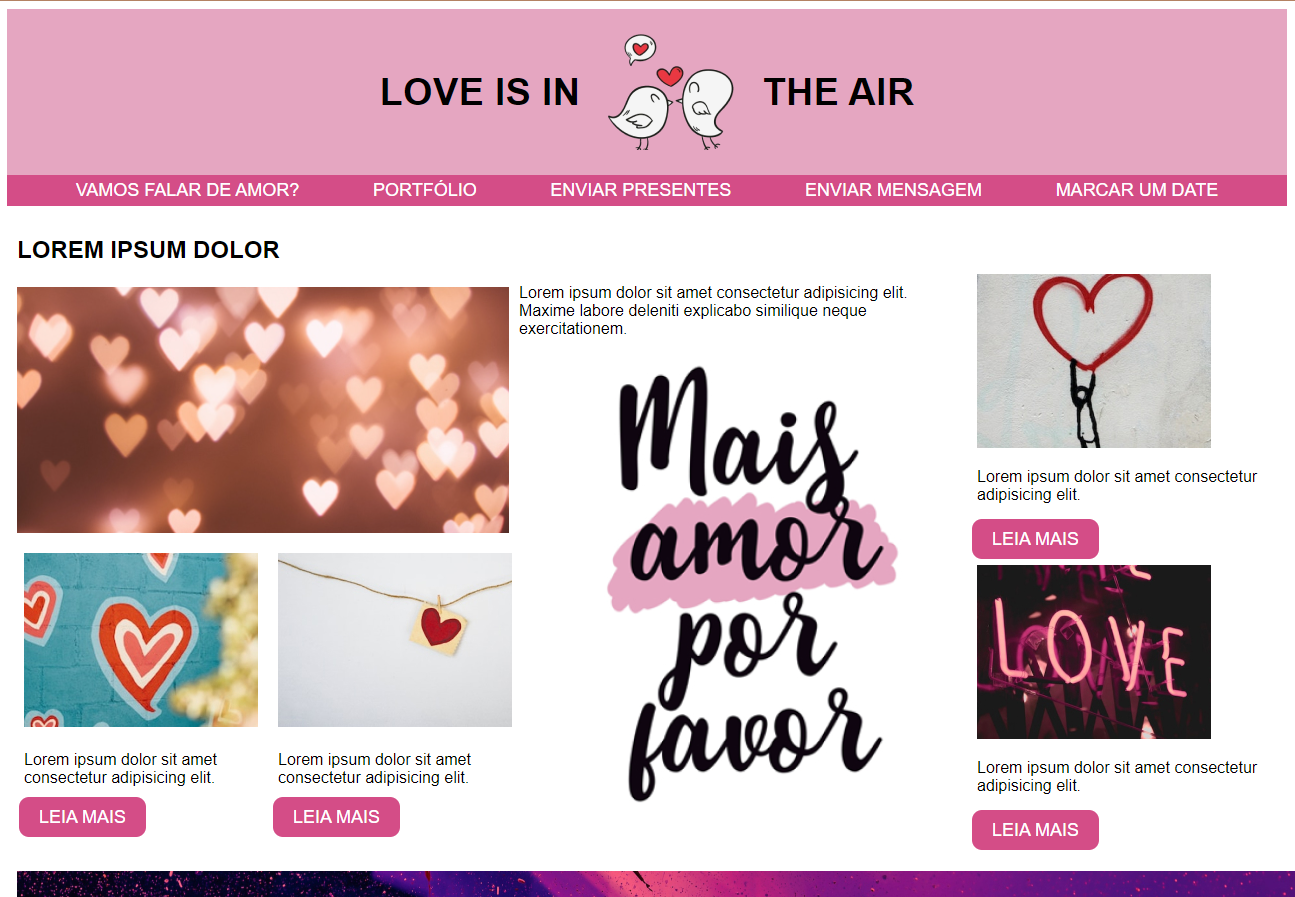1295x897 pixels.
Task: Open the painted heart on blue wall image
Action: (141, 640)
